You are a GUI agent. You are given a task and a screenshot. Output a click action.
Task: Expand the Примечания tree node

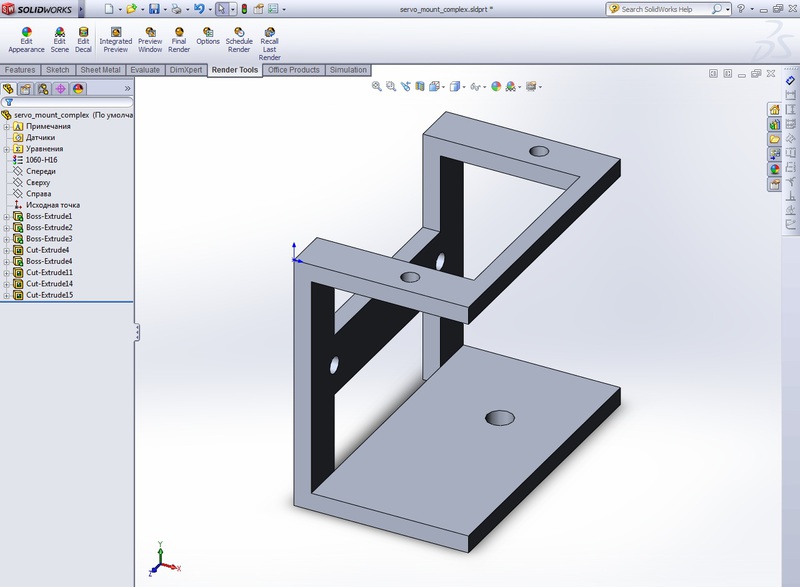7,126
